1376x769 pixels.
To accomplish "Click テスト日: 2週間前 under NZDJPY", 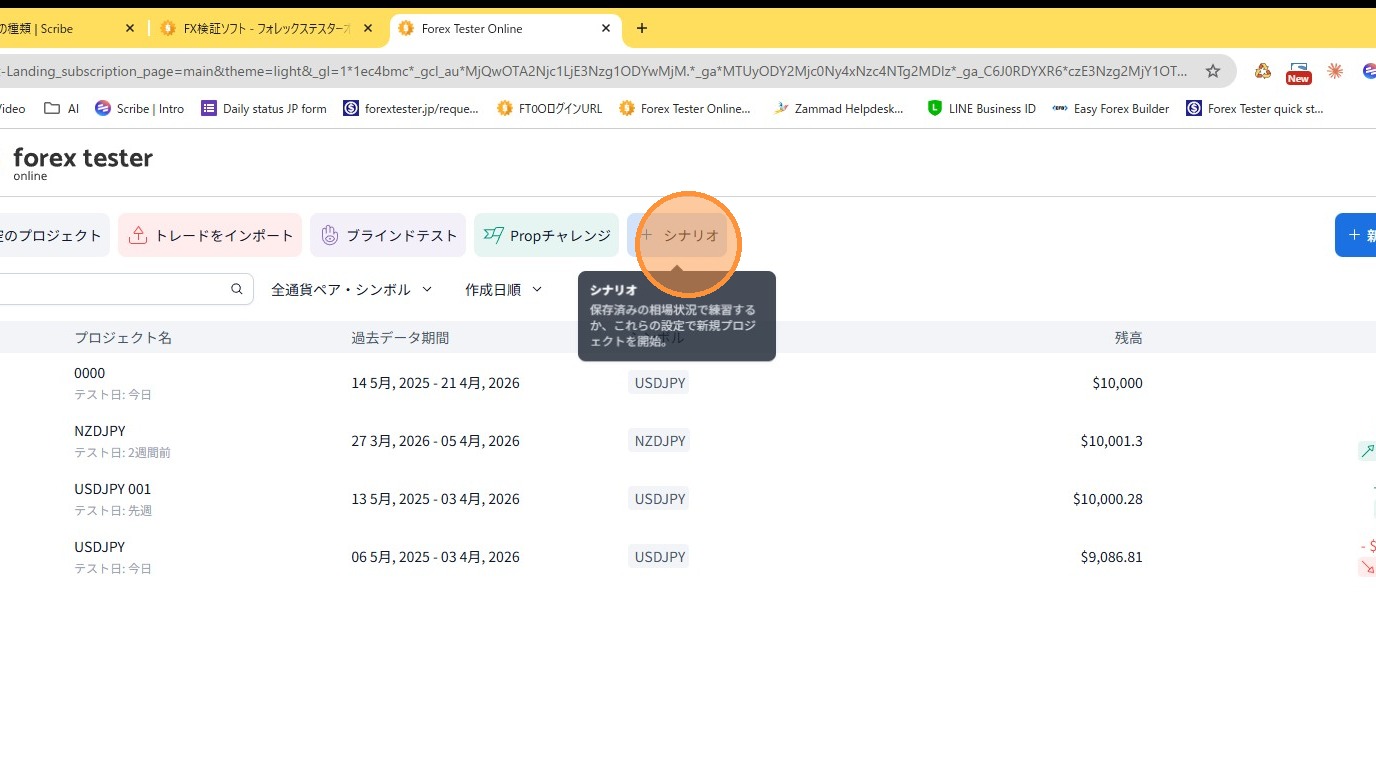I will coord(122,453).
